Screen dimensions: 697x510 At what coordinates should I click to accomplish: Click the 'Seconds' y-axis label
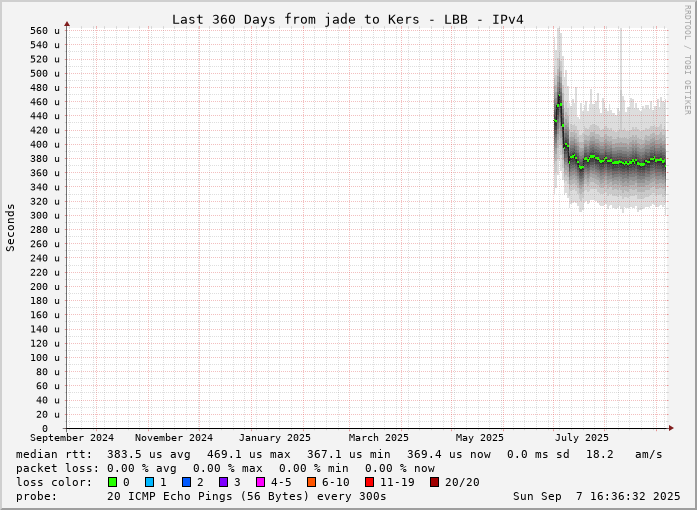(x=10, y=228)
